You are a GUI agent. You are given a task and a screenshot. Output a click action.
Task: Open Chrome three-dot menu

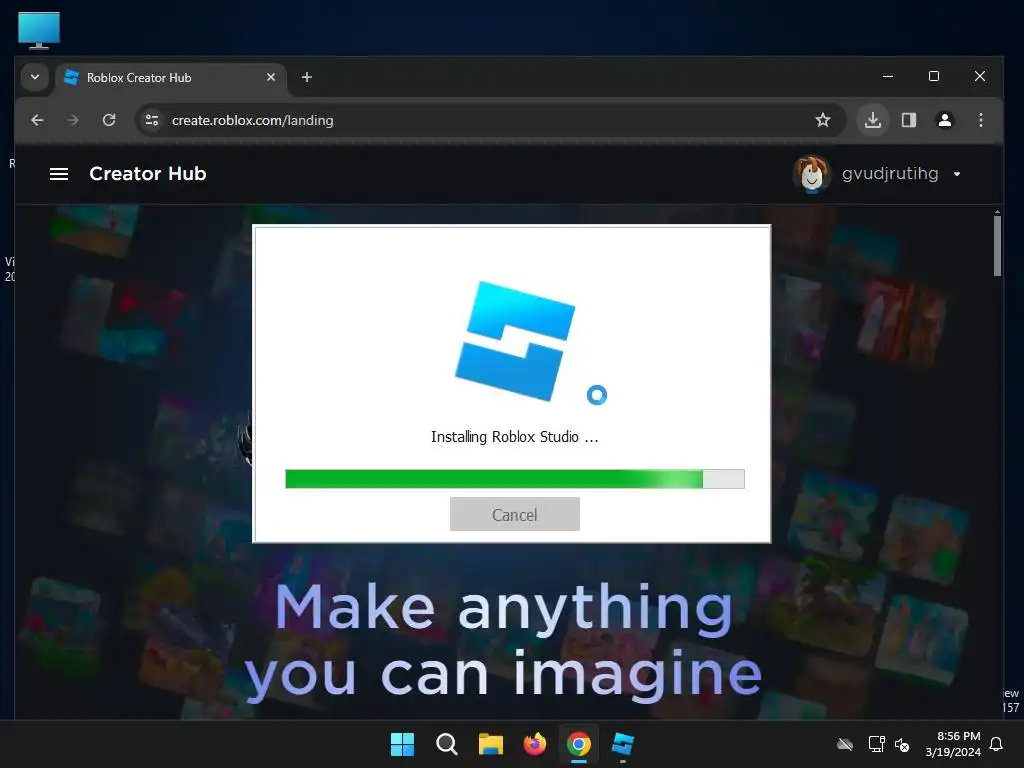pos(980,120)
